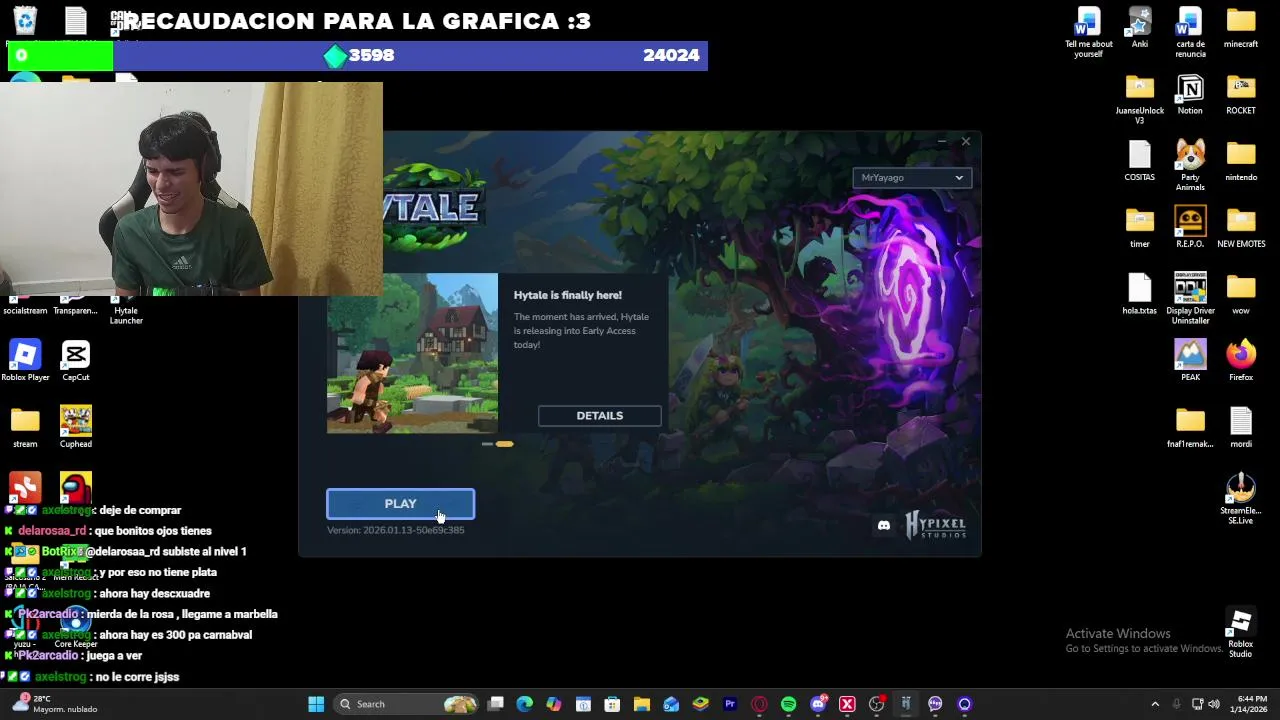Image resolution: width=1280 pixels, height=720 pixels.
Task: Open the volume control in tray
Action: pos(1214,704)
